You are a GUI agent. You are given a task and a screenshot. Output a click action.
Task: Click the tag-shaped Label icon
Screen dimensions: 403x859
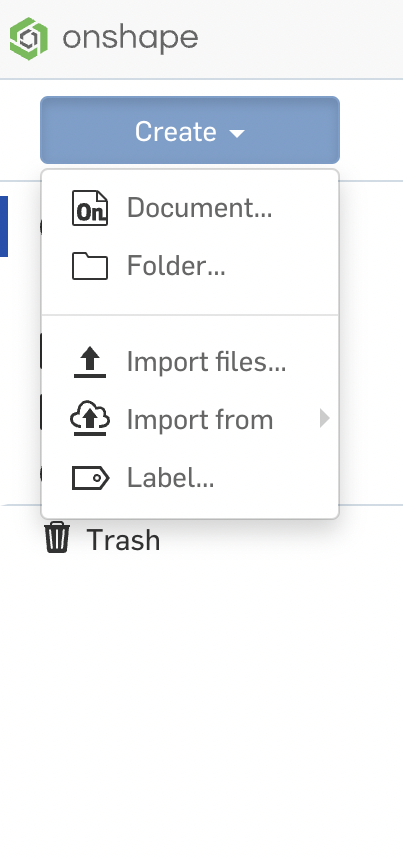click(x=90, y=478)
